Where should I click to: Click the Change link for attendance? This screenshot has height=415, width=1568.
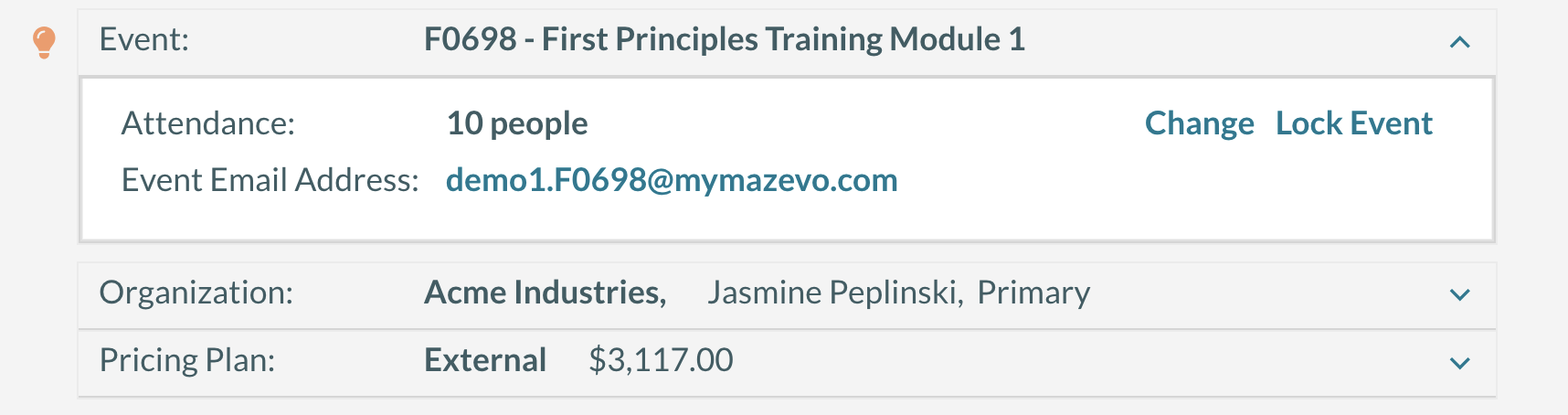(x=1199, y=123)
